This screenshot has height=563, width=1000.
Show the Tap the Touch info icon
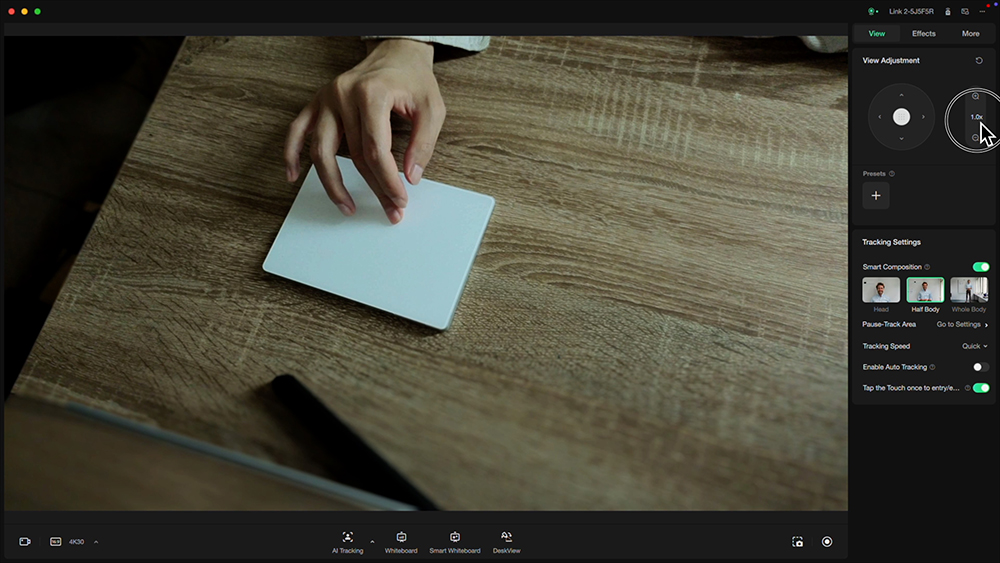pos(967,388)
